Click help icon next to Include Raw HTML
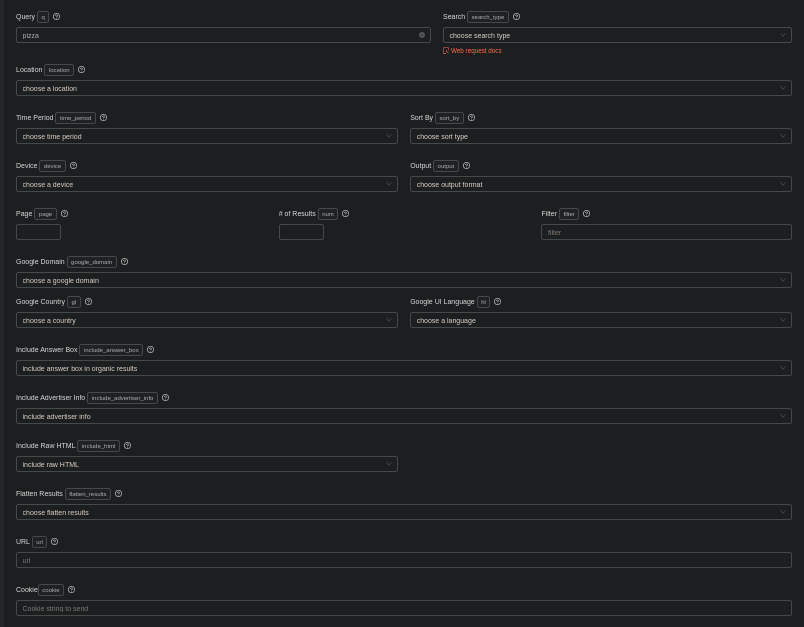The height and width of the screenshot is (627, 804). 127,446
